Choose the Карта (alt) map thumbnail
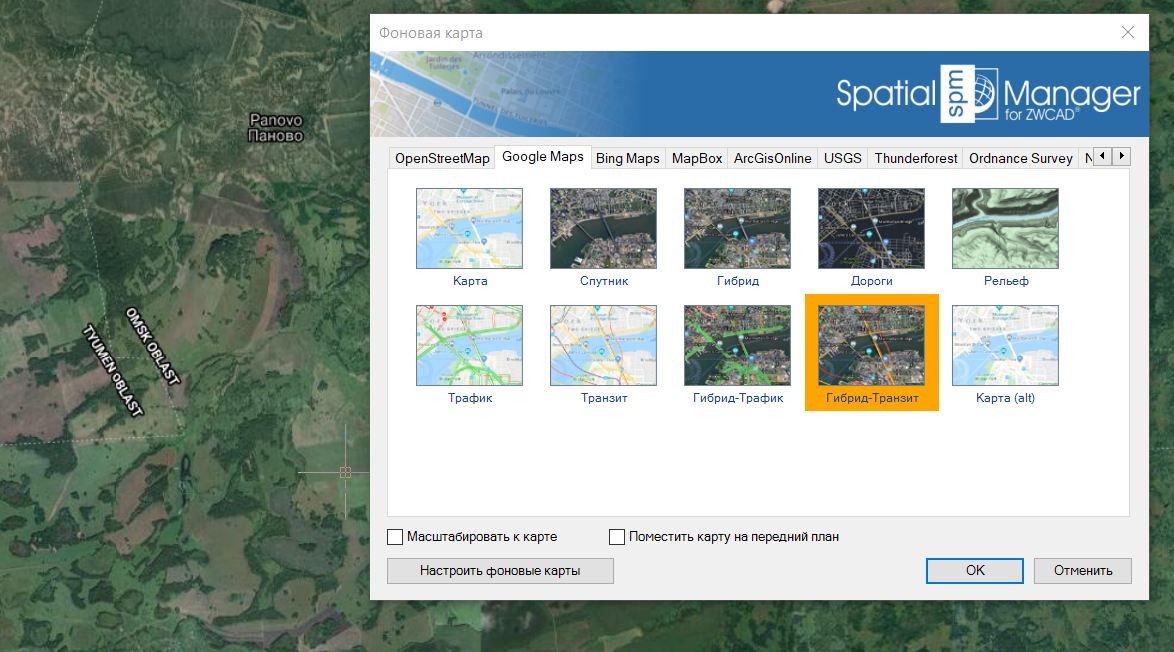The height and width of the screenshot is (652, 1174). coord(1006,345)
